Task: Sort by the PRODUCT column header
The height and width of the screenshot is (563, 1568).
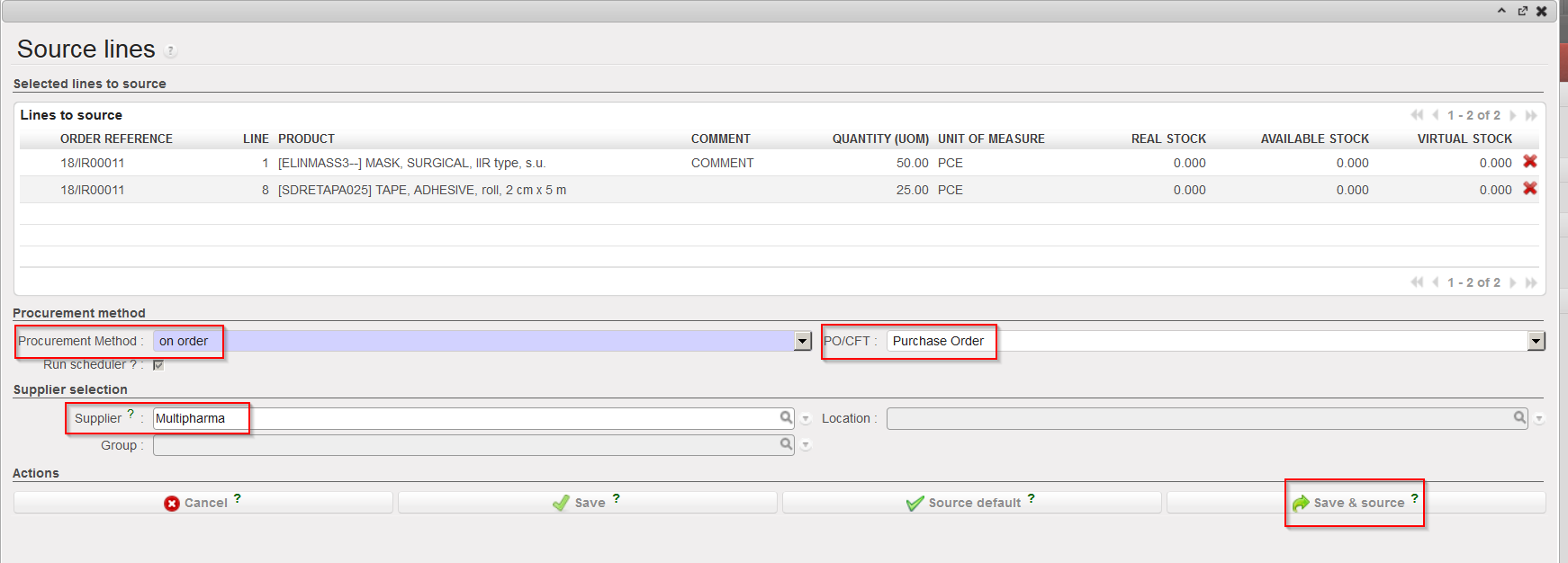Action: (306, 139)
